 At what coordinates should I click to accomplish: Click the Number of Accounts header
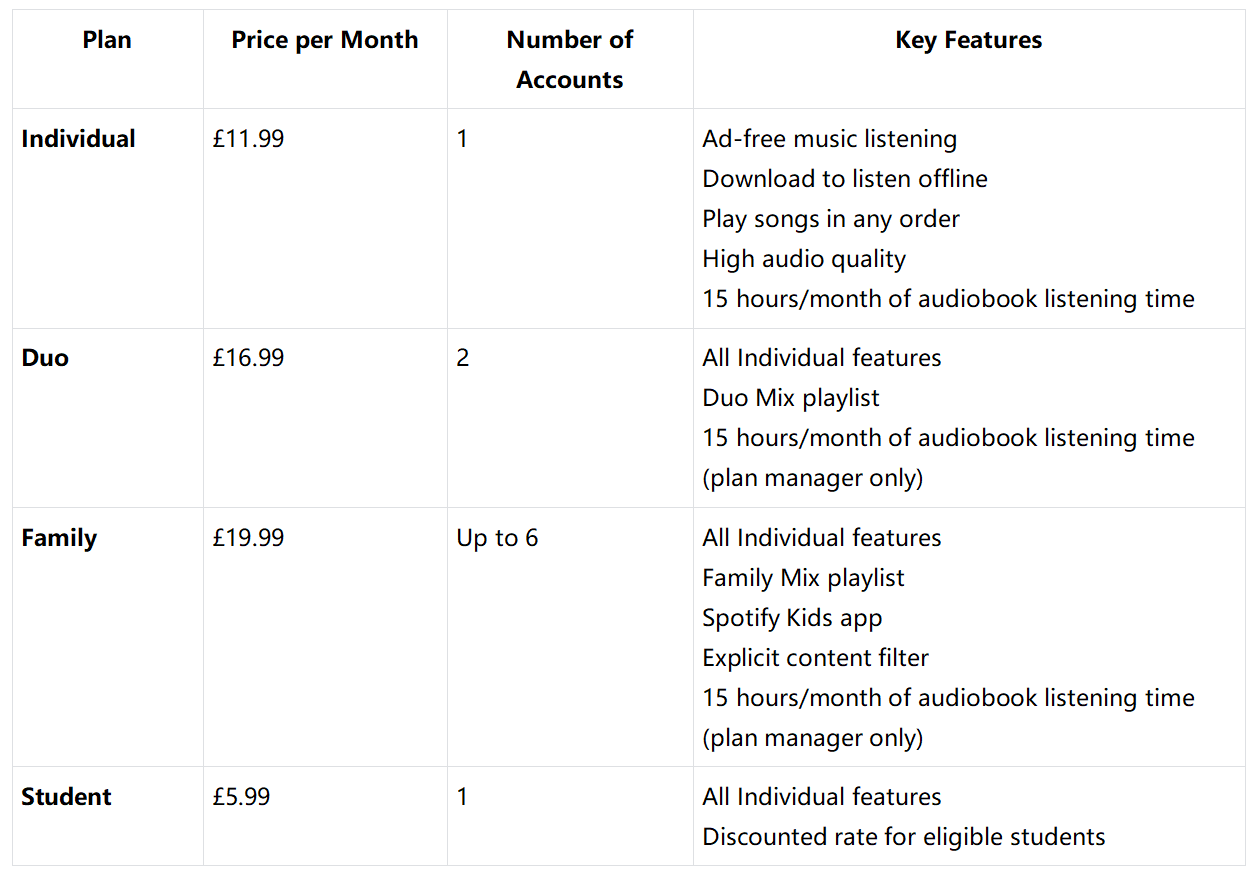[570, 60]
